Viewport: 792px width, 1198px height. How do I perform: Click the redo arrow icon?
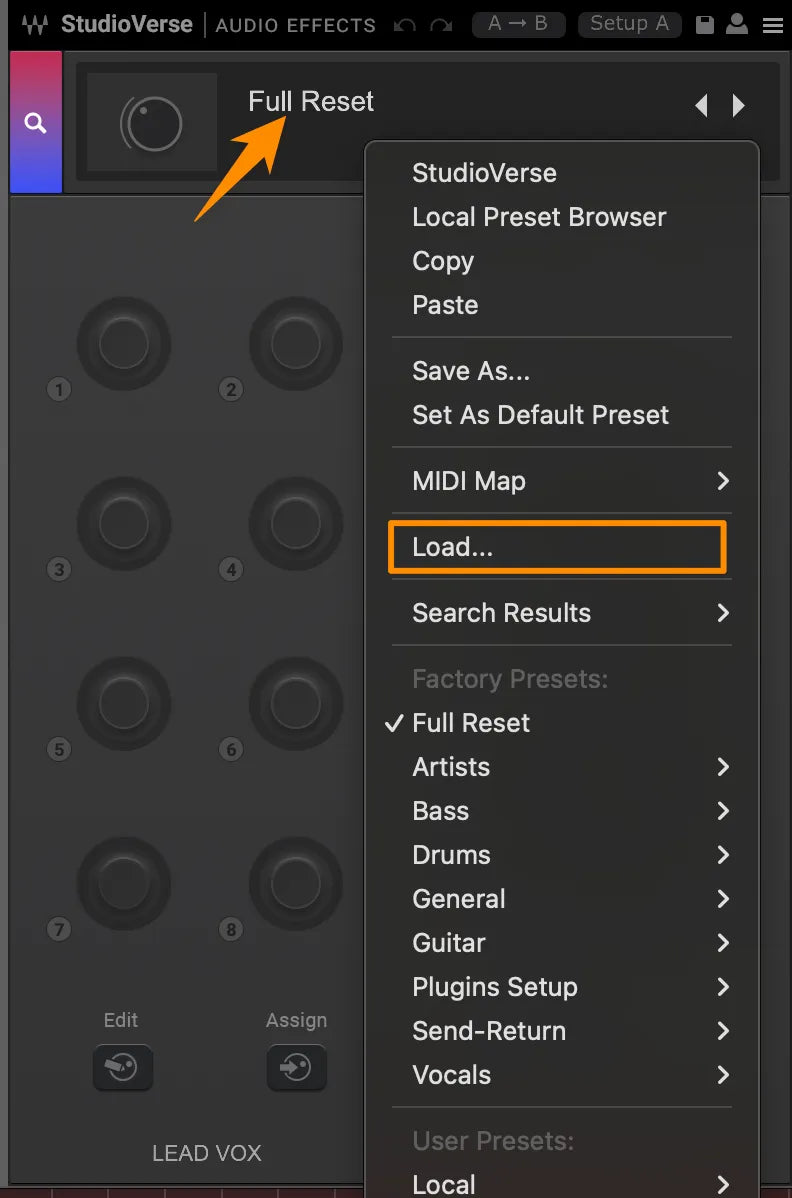coord(441,25)
